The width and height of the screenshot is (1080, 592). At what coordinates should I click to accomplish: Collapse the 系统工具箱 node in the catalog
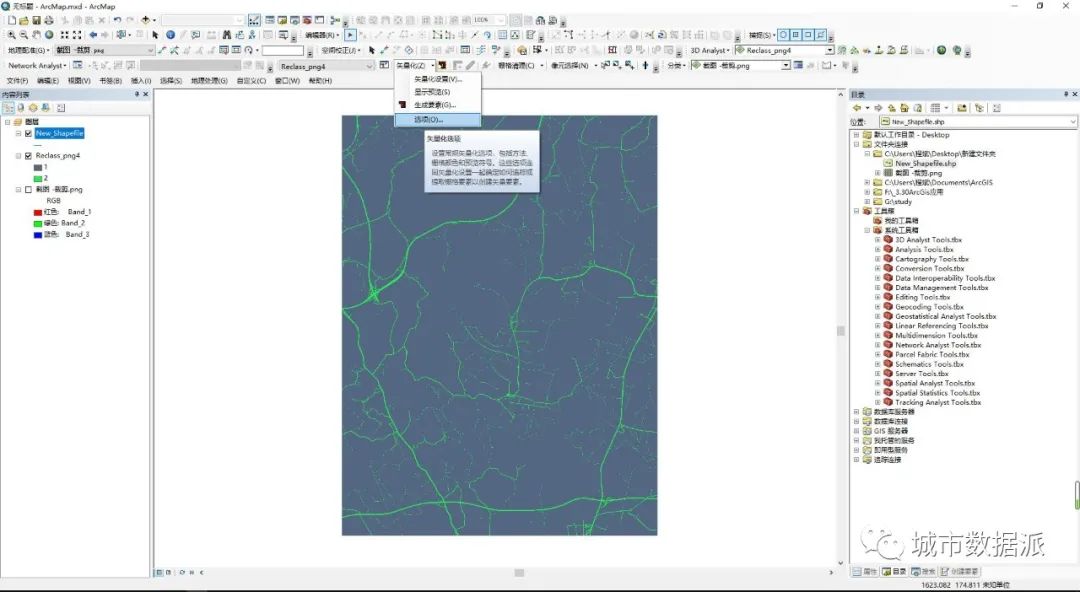tap(867, 230)
